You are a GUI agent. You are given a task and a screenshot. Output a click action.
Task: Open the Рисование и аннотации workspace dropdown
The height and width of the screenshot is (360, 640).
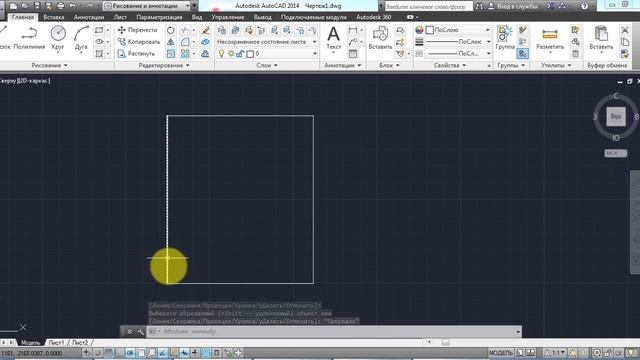point(147,6)
